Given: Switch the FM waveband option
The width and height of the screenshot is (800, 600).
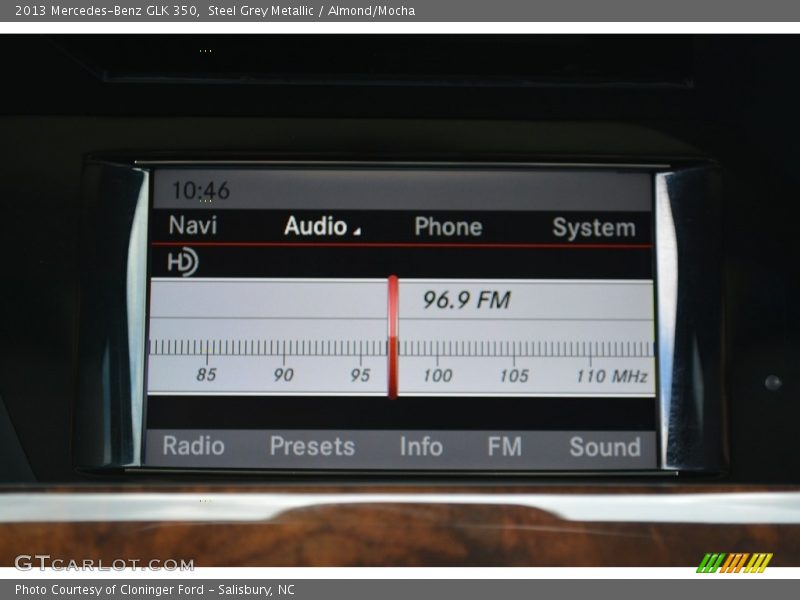Looking at the screenshot, I should pyautogui.click(x=504, y=446).
